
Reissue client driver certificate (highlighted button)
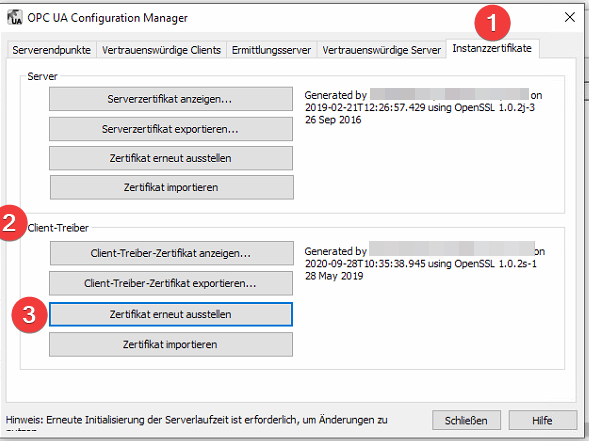tap(171, 314)
